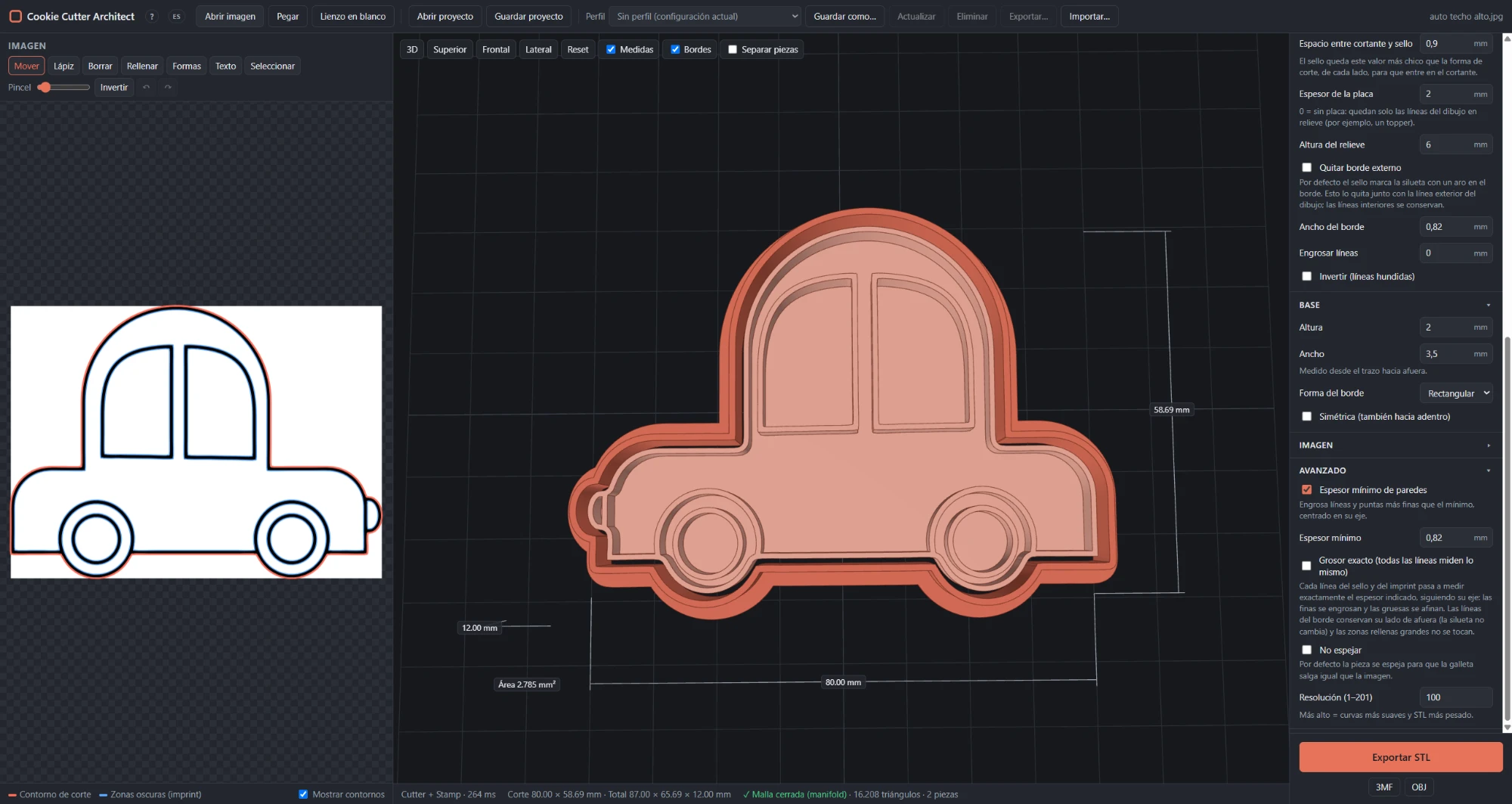This screenshot has height=804, width=1512.
Task: Switch to 3D view
Action: [412, 50]
